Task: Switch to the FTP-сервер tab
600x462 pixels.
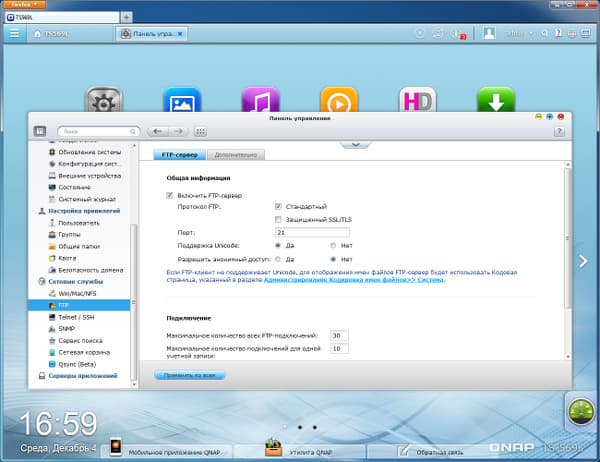Action: (179, 155)
